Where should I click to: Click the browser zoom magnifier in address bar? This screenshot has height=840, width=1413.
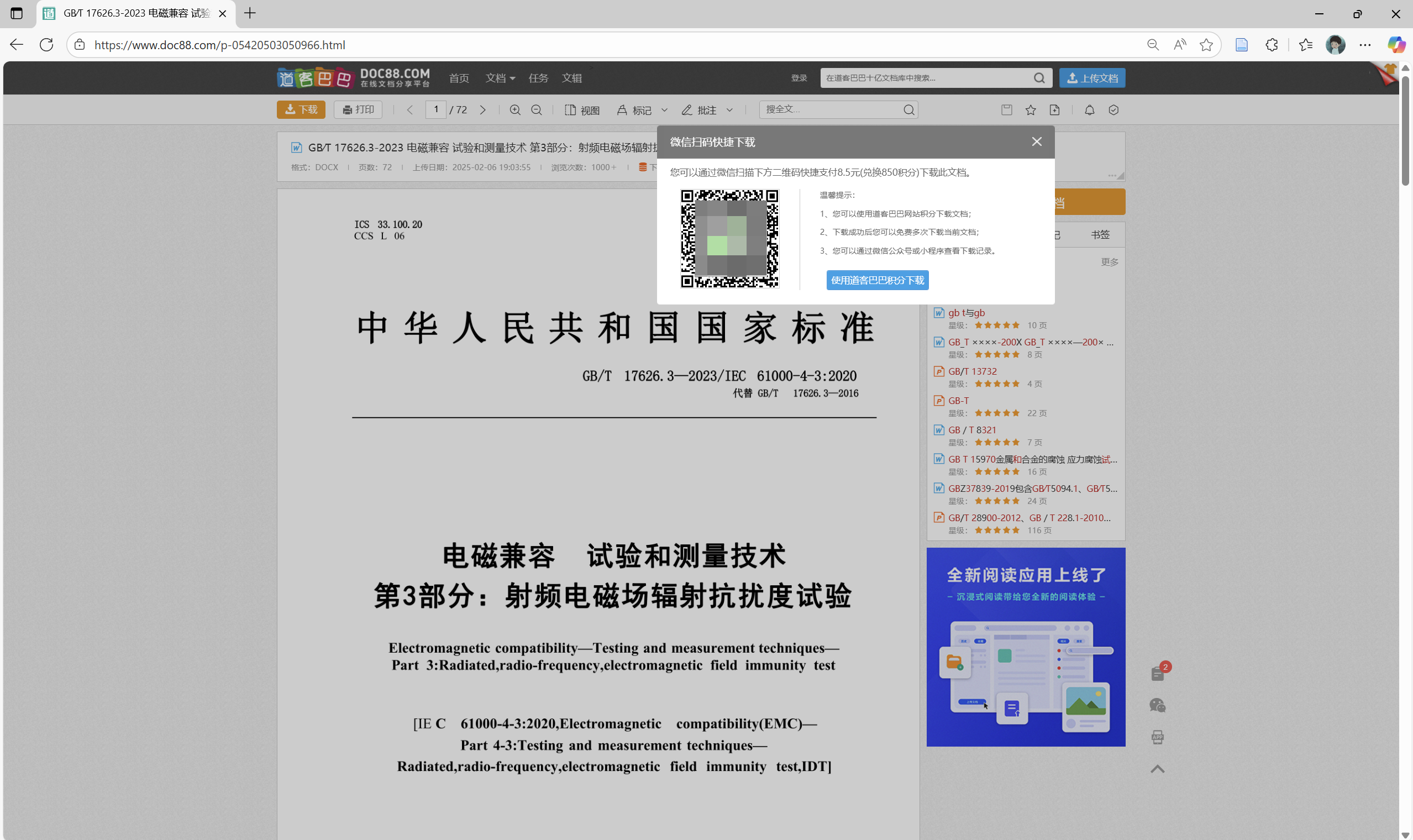1152,45
